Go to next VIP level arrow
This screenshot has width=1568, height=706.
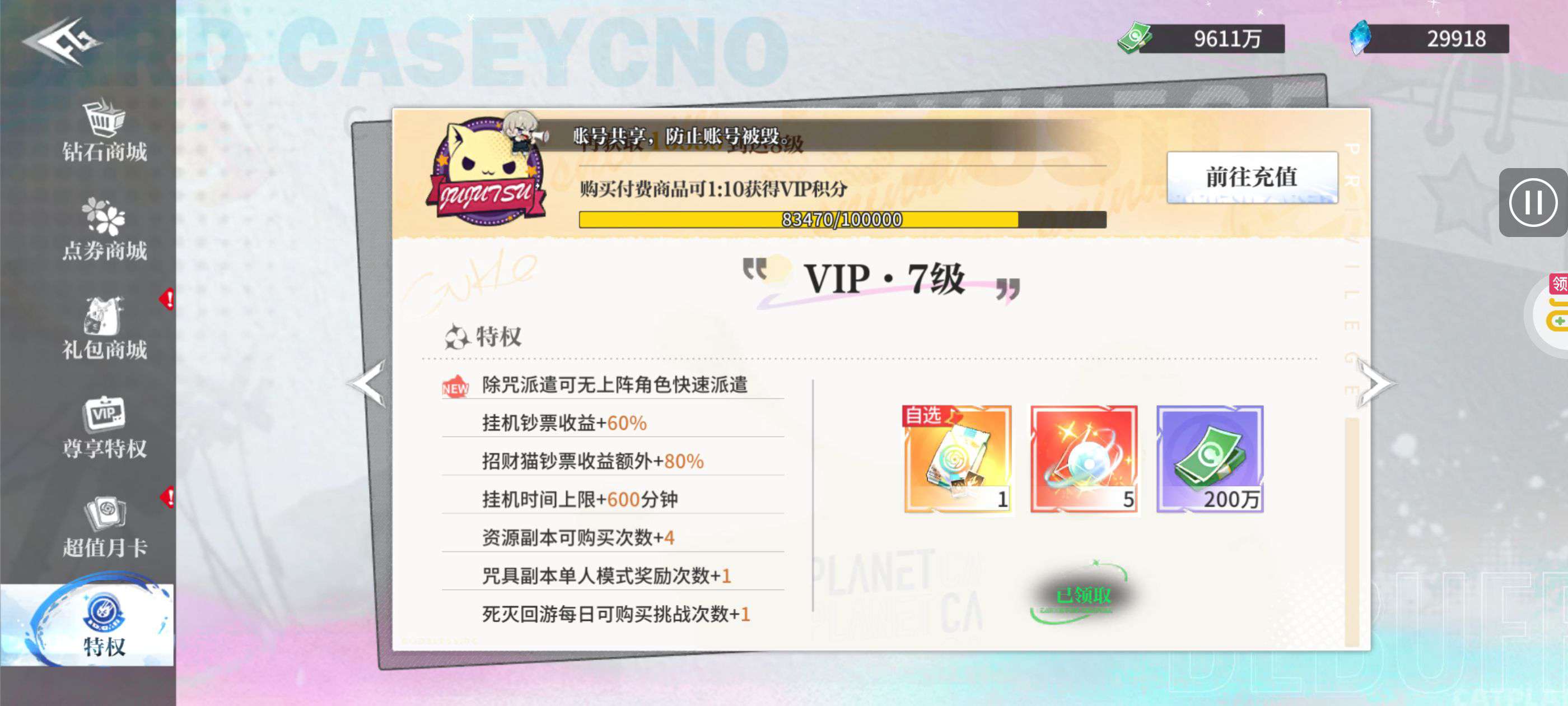pos(1376,383)
